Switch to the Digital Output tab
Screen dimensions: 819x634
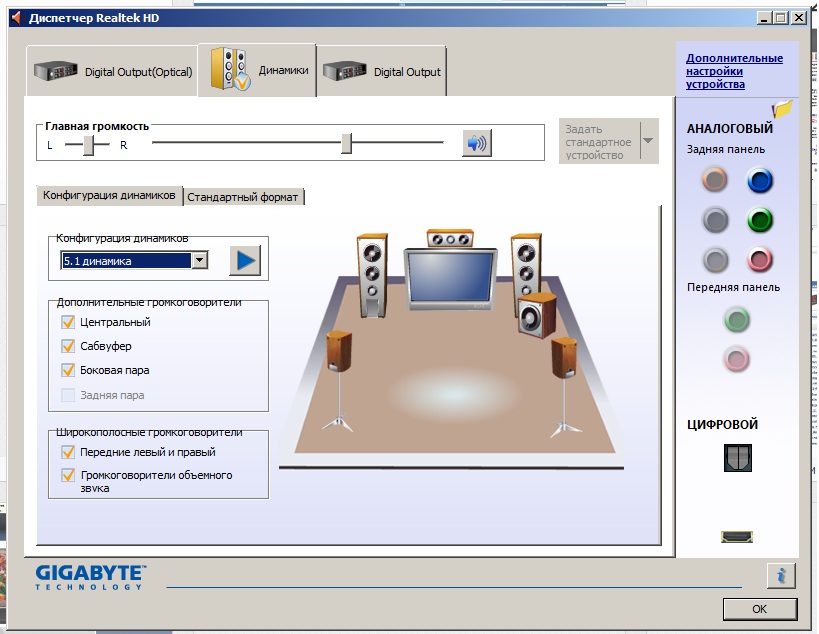[x=381, y=72]
